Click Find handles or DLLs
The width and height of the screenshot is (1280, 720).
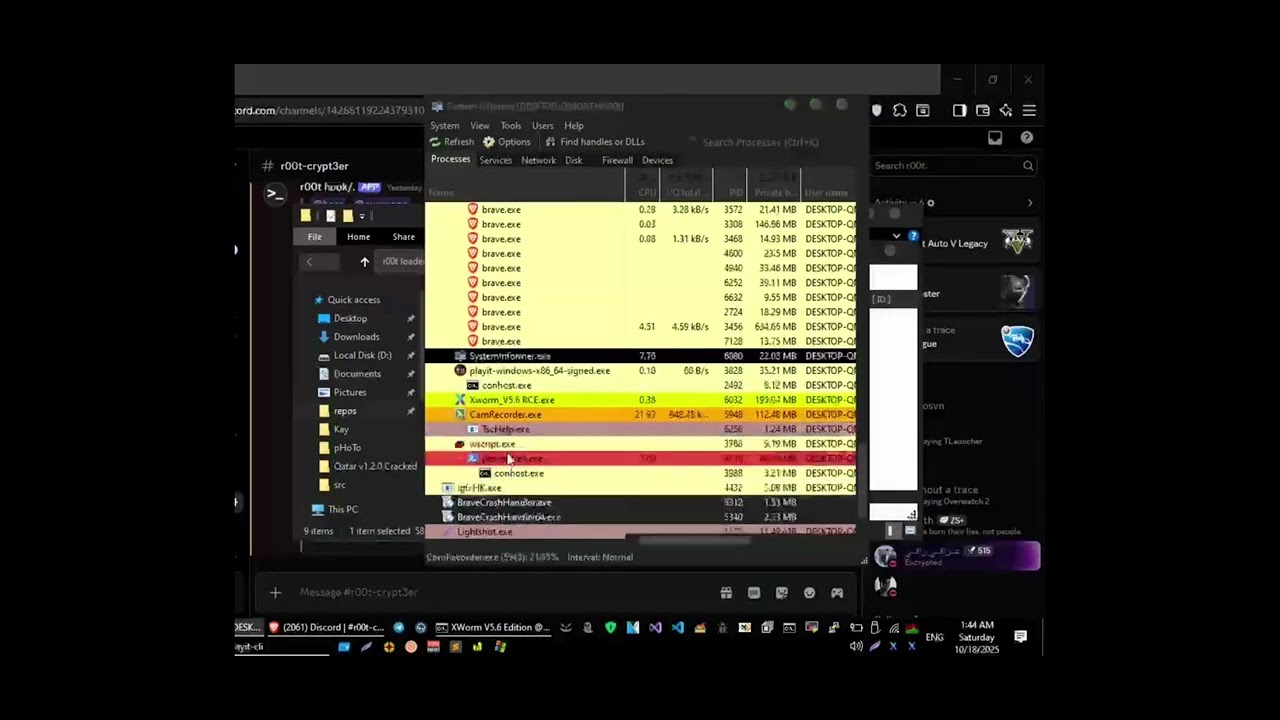point(595,142)
